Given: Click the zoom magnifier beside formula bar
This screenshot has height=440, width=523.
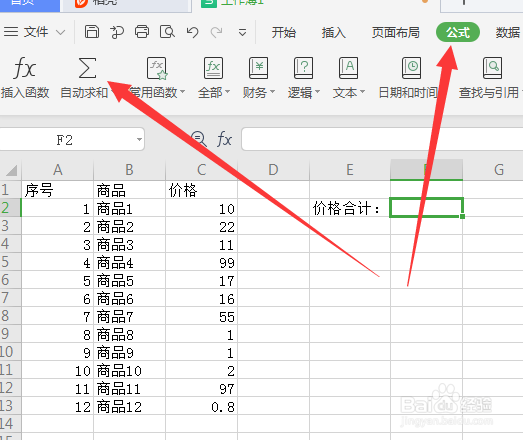Looking at the screenshot, I should (x=199, y=139).
